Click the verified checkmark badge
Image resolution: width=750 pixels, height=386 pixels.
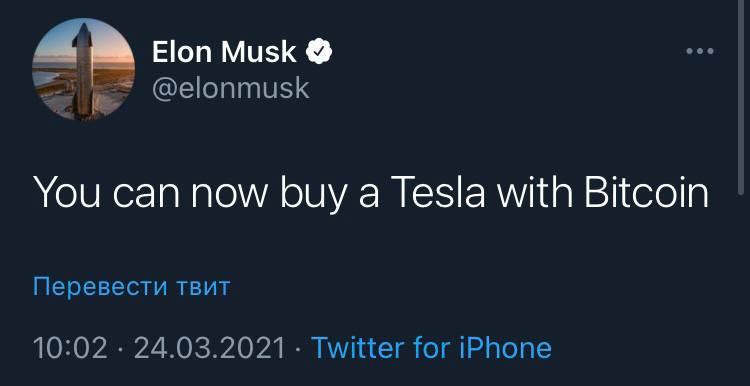[x=319, y=52]
